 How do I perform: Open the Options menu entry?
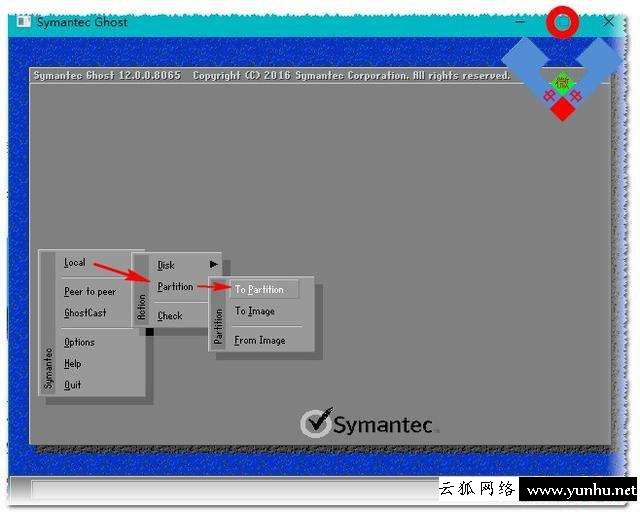[79, 342]
